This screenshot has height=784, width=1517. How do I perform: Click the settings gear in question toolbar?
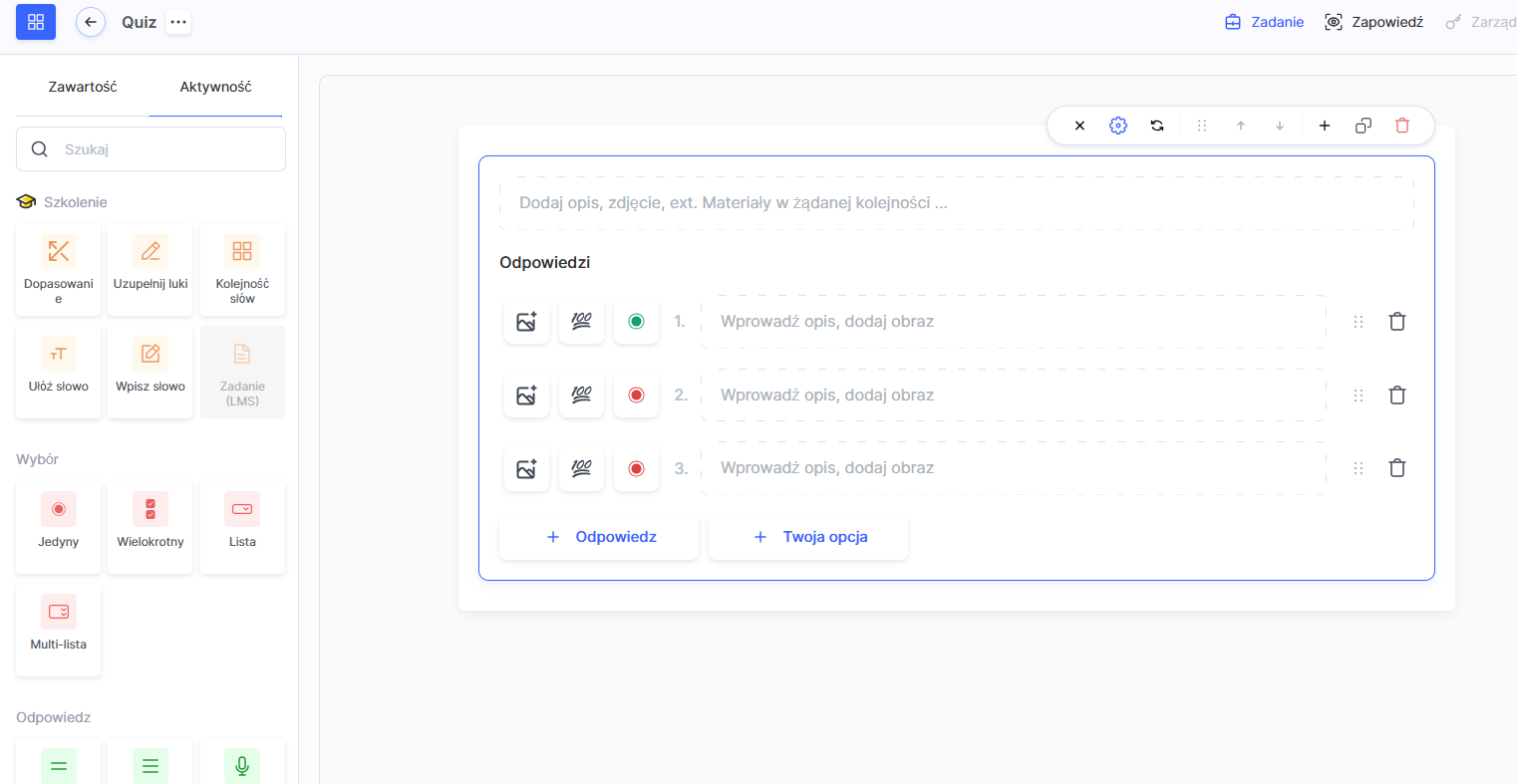click(x=1118, y=126)
